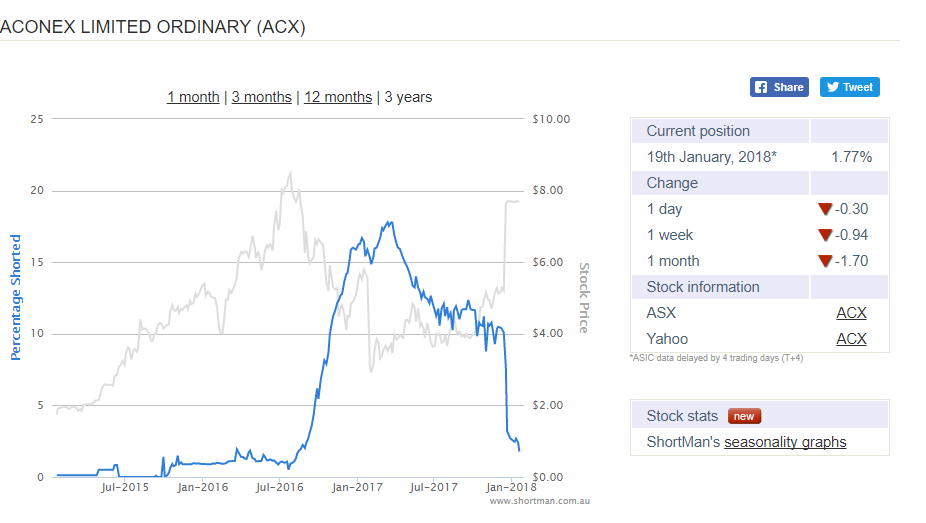Click the Stock stats header
This screenshot has width=926, height=523.
click(x=682, y=416)
